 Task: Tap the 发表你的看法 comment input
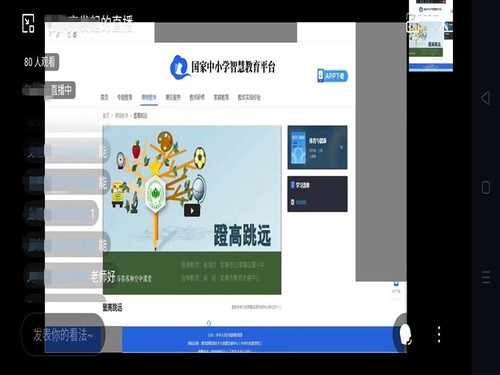pos(63,334)
